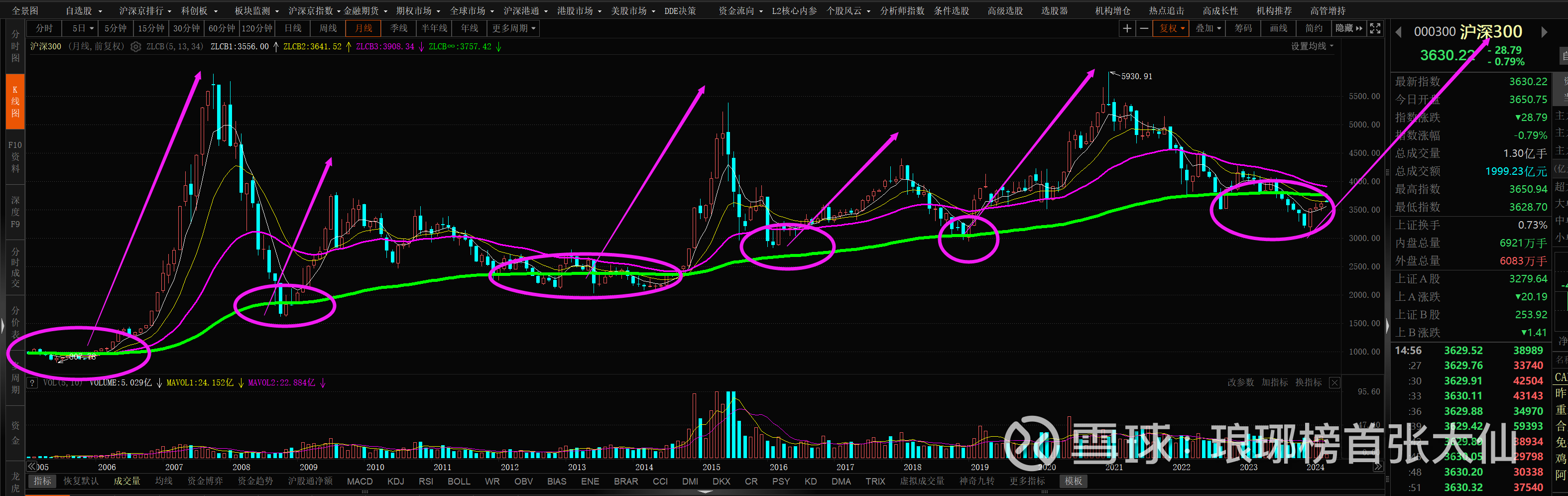Select the F10 资料 sidebar item
1568x496 pixels.
(15, 156)
